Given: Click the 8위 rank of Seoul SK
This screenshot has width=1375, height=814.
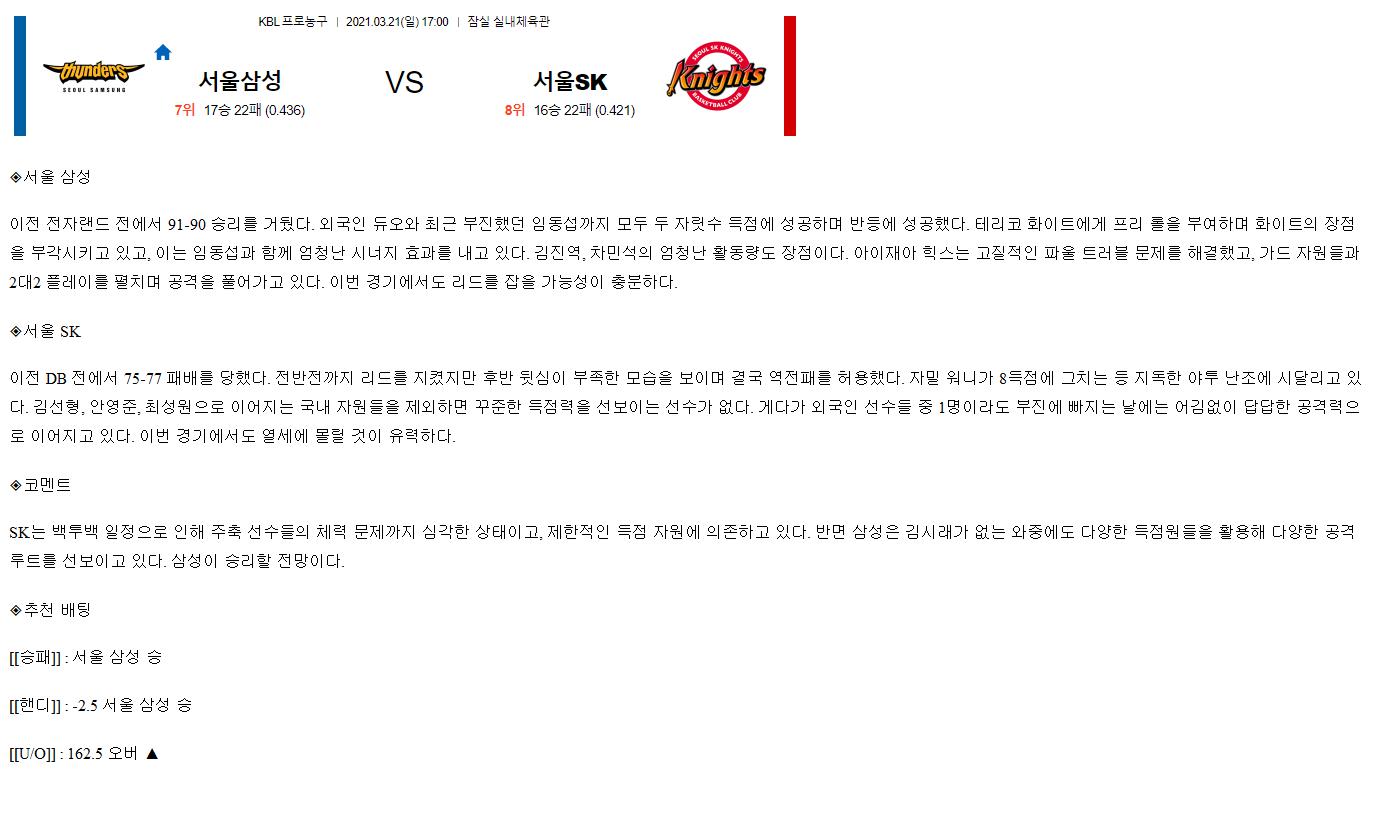Looking at the screenshot, I should 515,110.
